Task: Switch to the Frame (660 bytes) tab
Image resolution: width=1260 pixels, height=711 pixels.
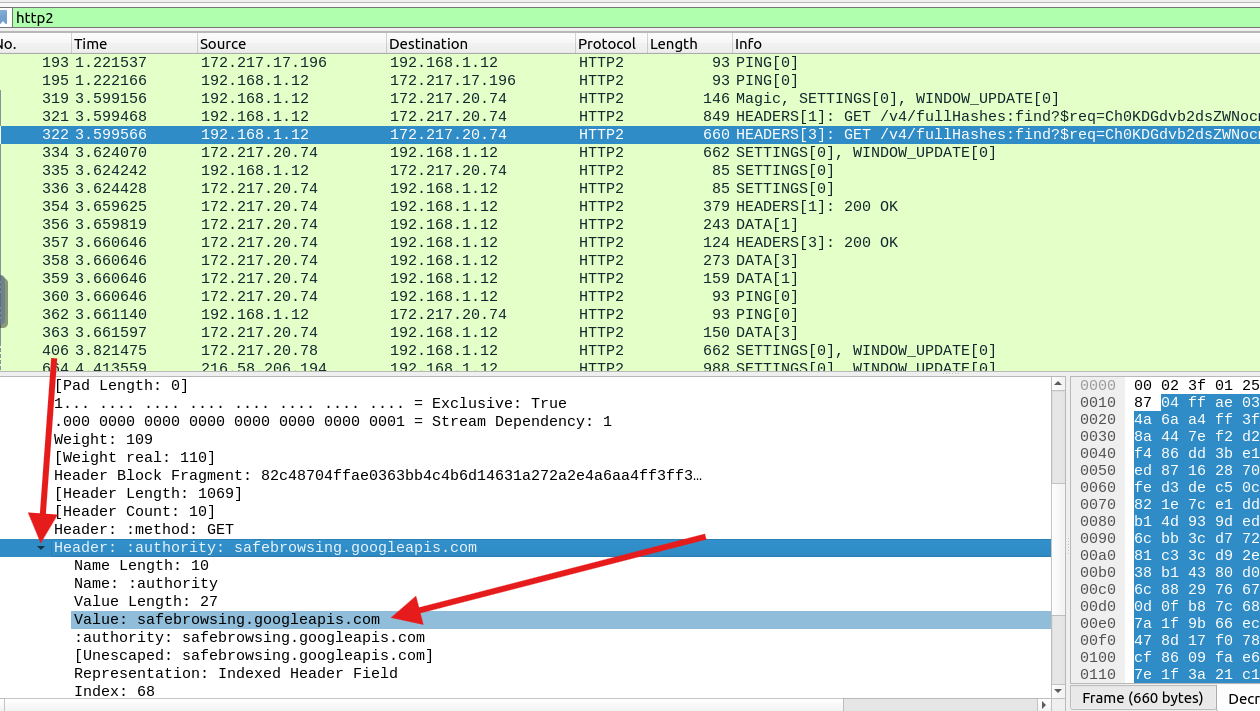Action: [1143, 698]
